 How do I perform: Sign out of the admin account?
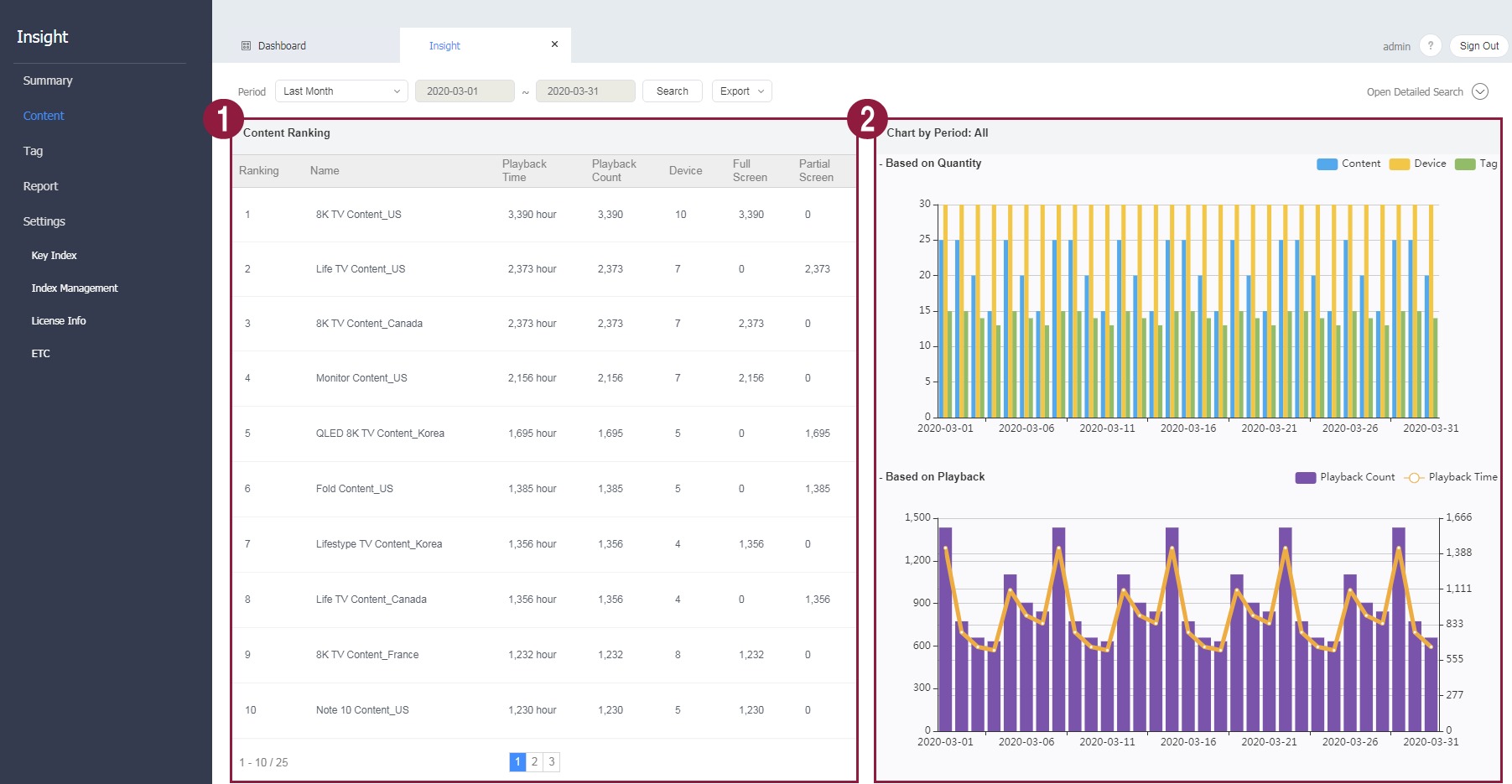[1478, 46]
